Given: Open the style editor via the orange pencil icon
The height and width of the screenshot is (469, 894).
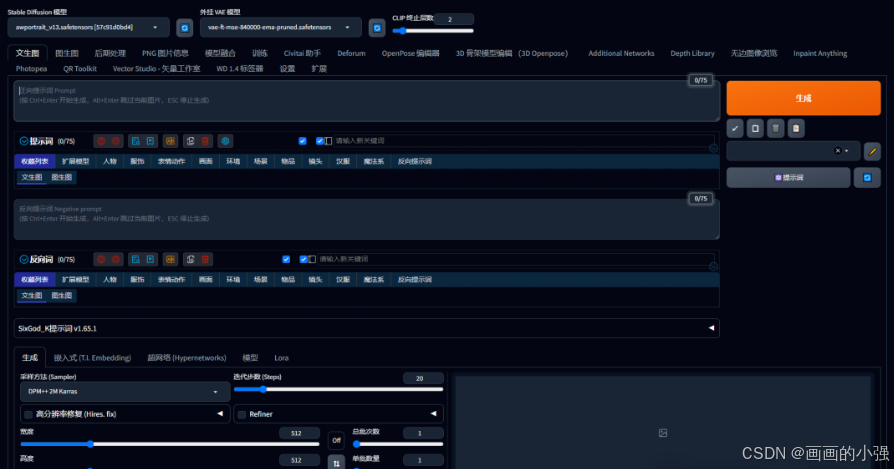Looking at the screenshot, I should pyautogui.click(x=872, y=151).
